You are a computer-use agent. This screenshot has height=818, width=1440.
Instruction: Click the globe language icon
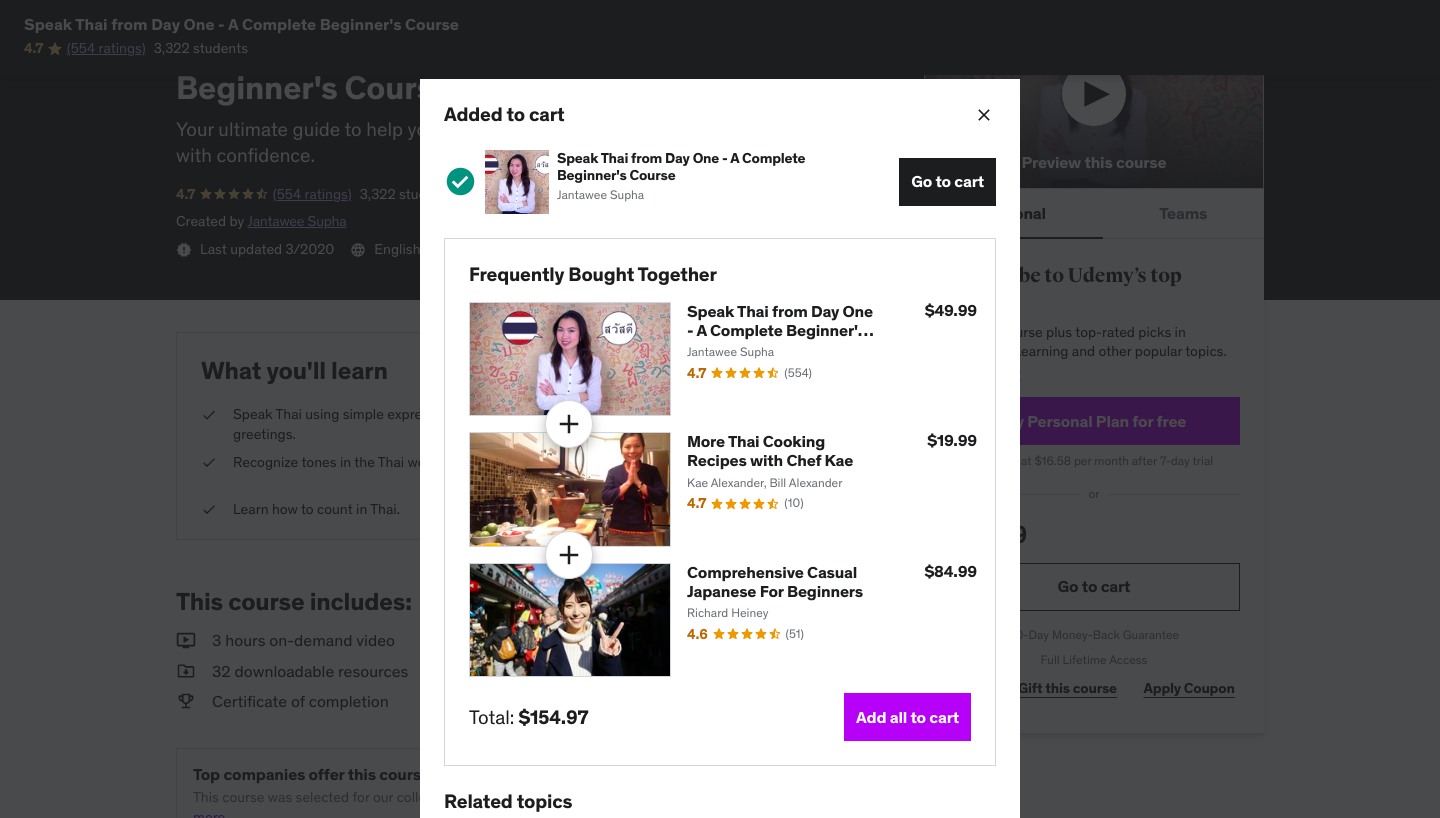tap(358, 250)
